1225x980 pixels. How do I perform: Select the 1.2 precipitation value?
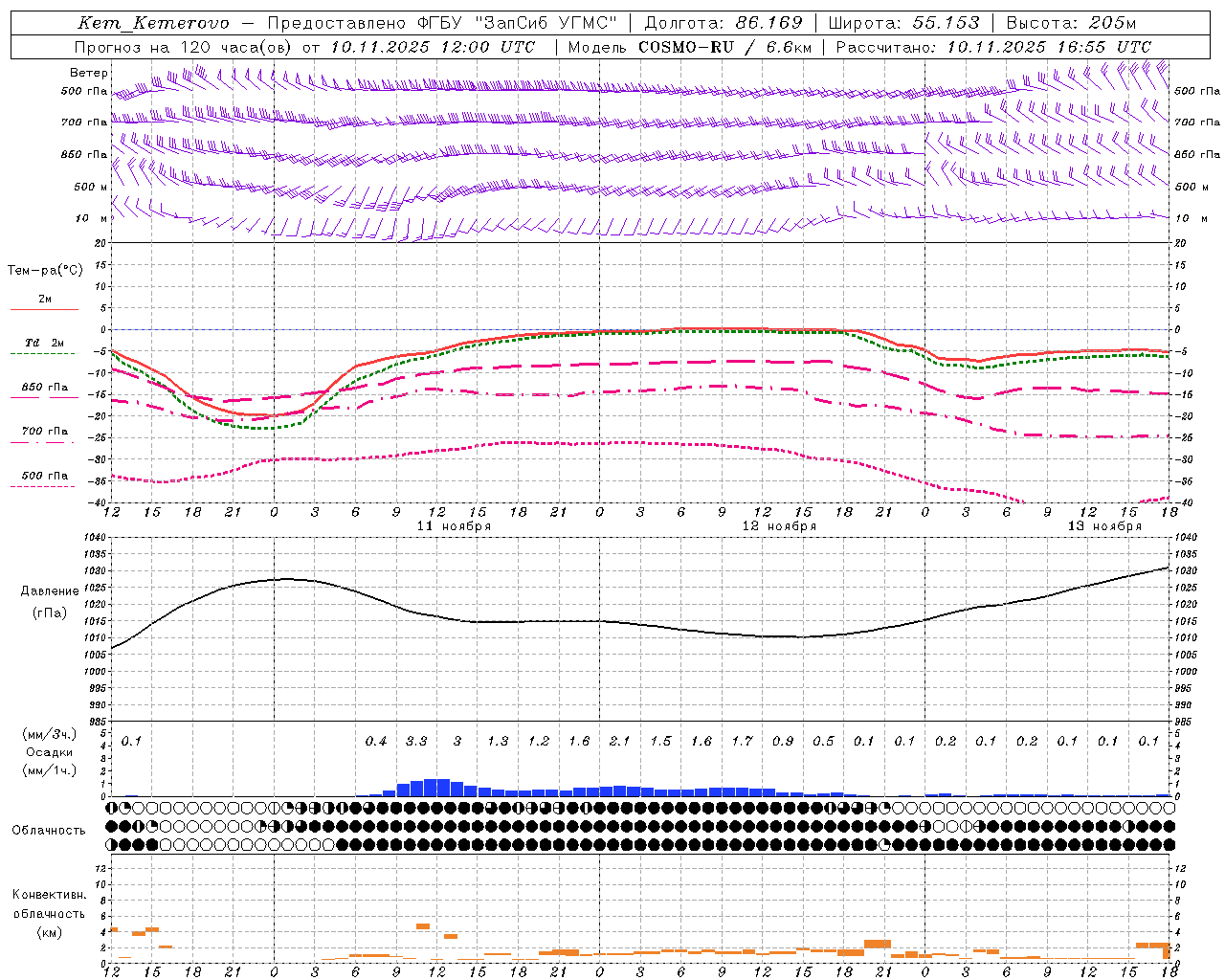pos(539,741)
